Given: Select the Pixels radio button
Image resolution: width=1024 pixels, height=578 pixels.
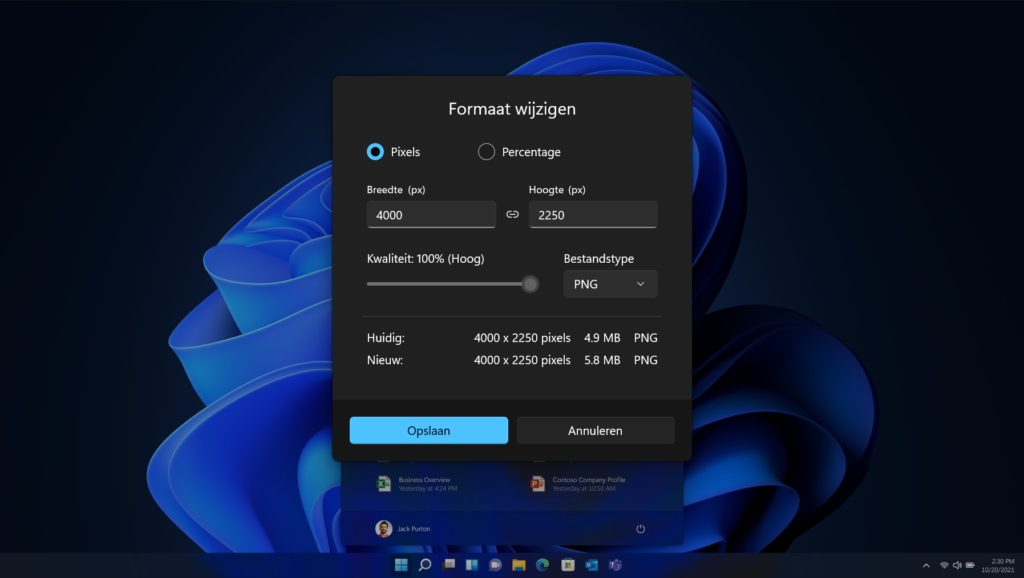Looking at the screenshot, I should coord(376,152).
